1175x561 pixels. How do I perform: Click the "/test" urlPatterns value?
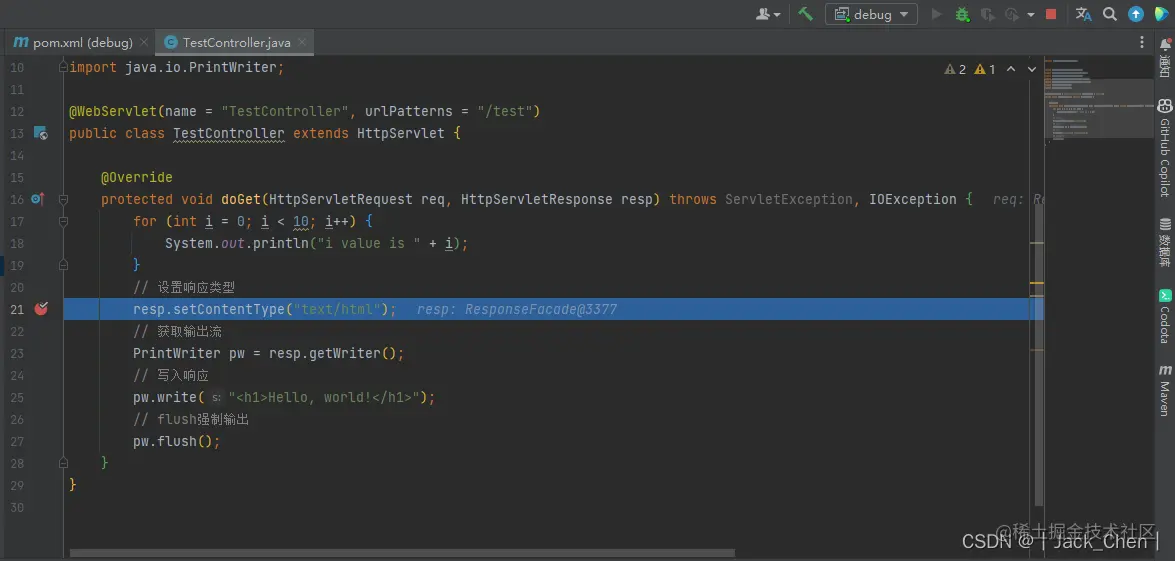[x=504, y=112]
